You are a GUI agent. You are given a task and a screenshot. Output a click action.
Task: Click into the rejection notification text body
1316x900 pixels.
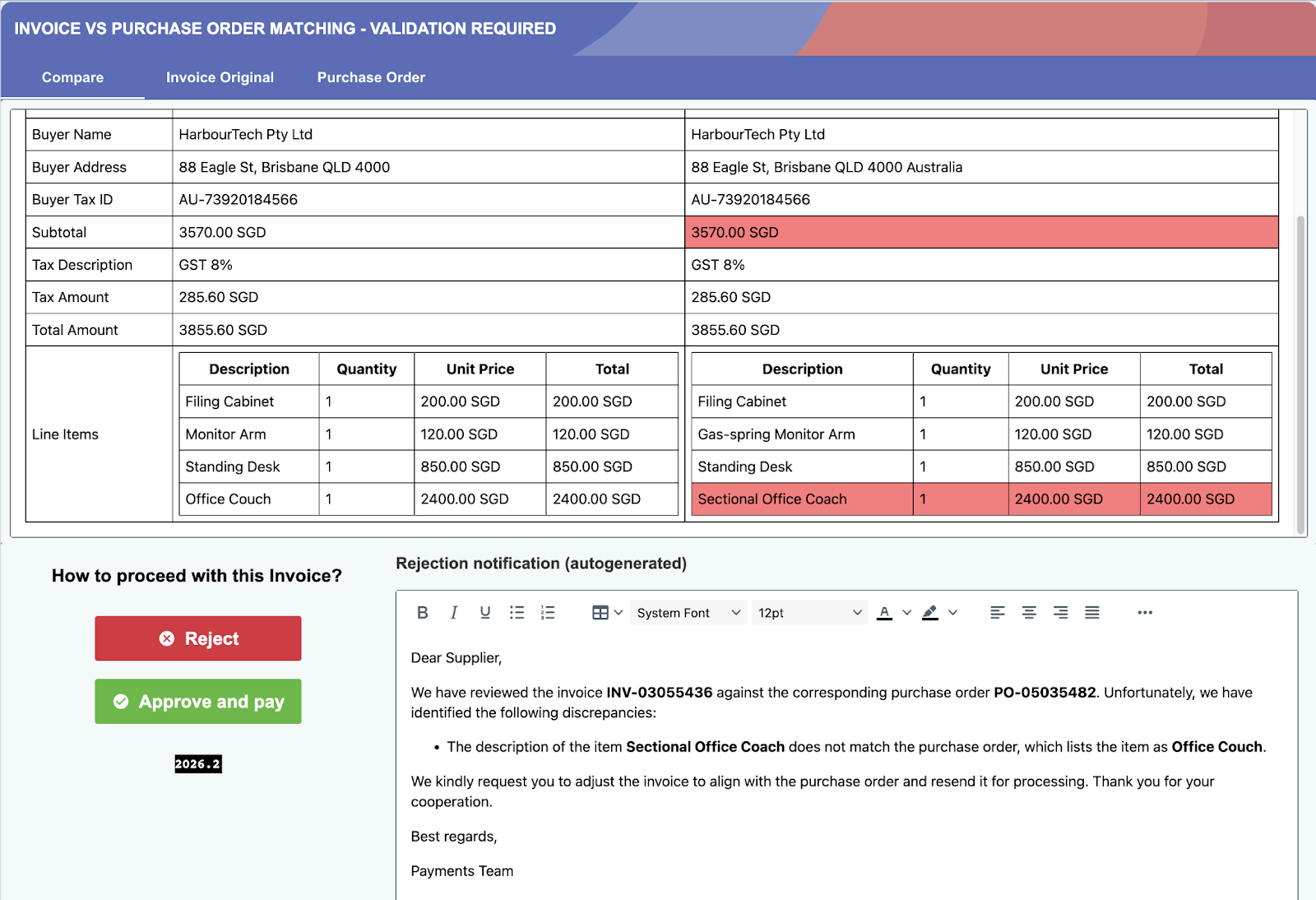click(846, 765)
